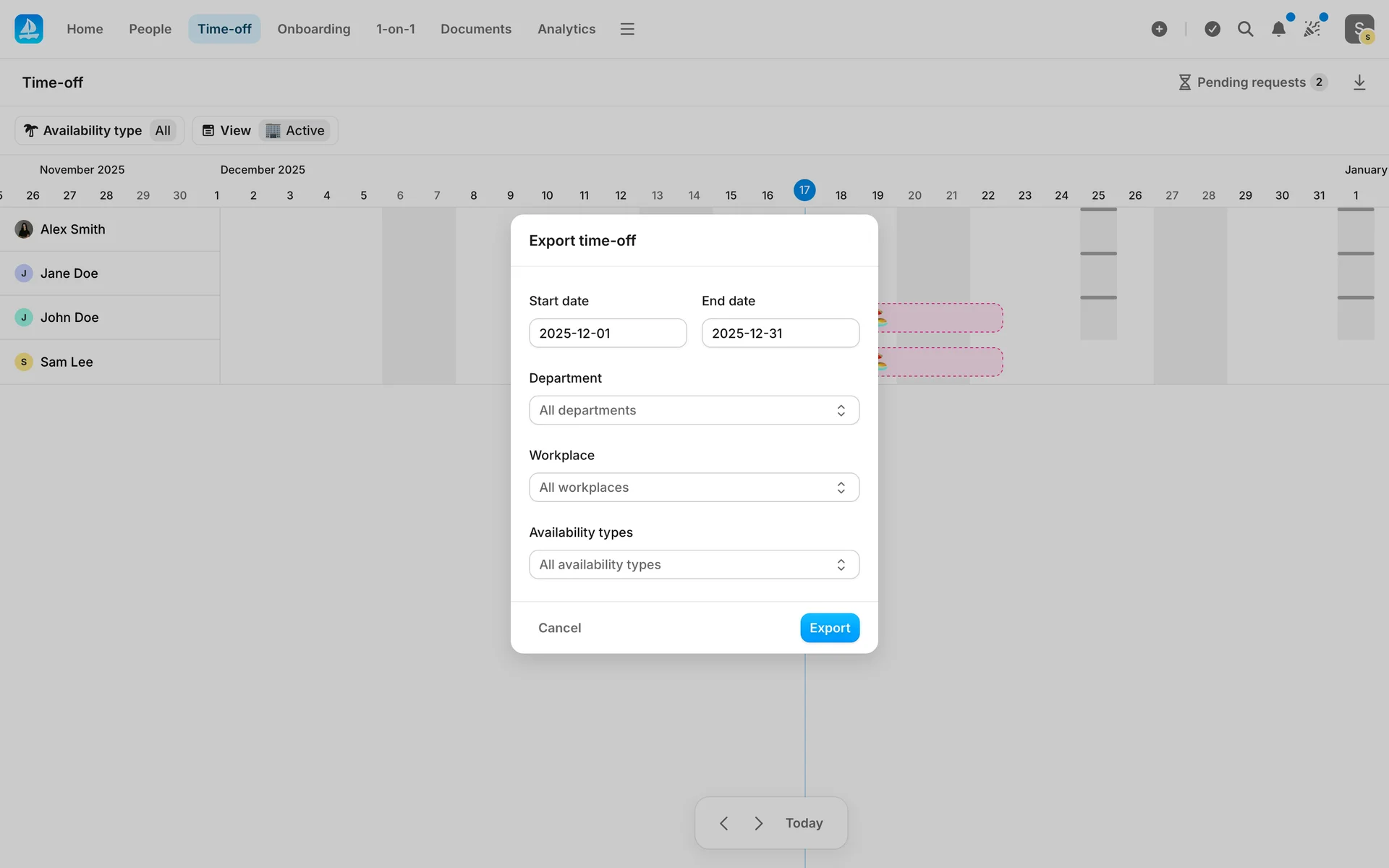This screenshot has height=868, width=1389.
Task: Click the Start date input field
Action: pos(608,333)
